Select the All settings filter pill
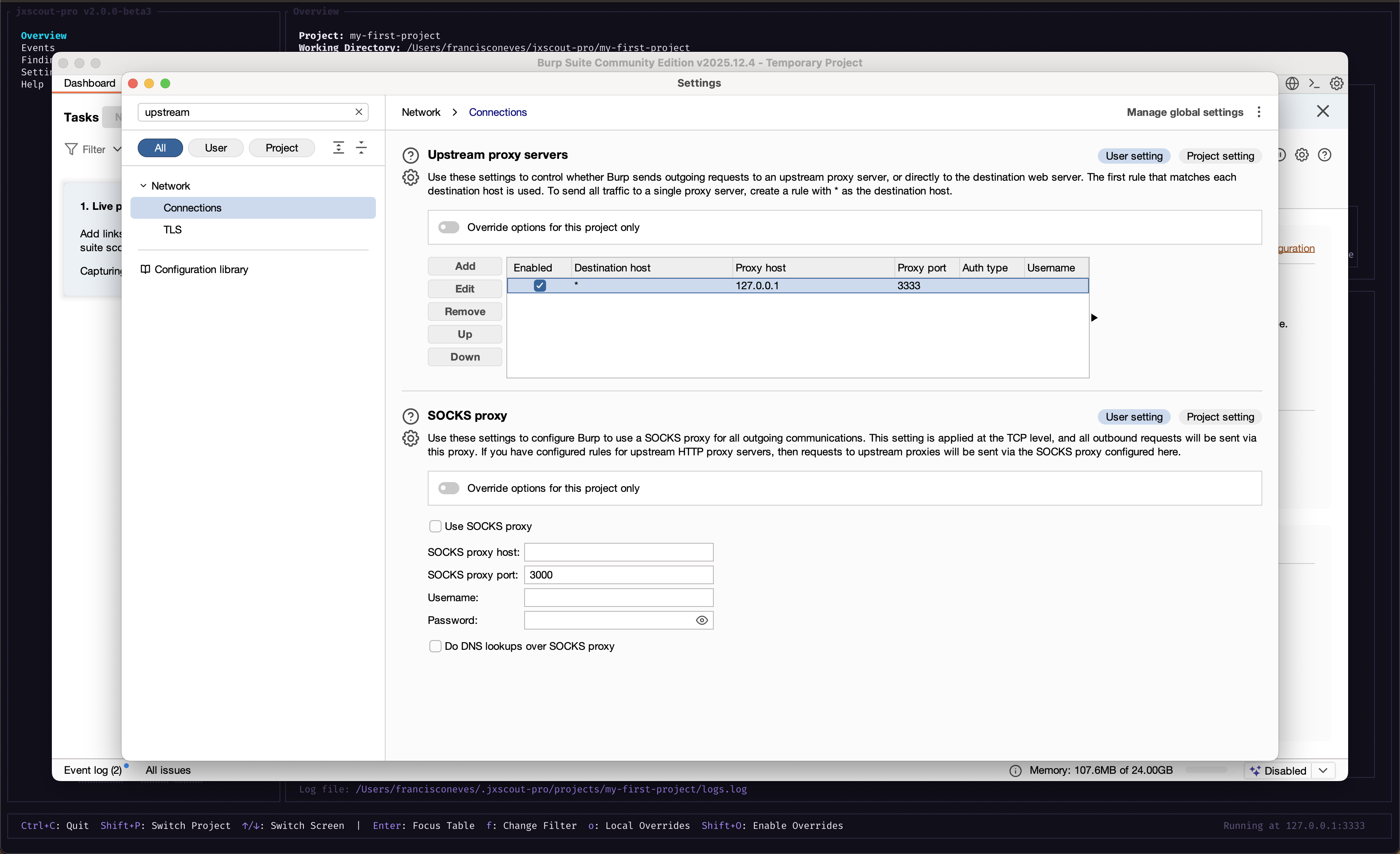 (160, 148)
